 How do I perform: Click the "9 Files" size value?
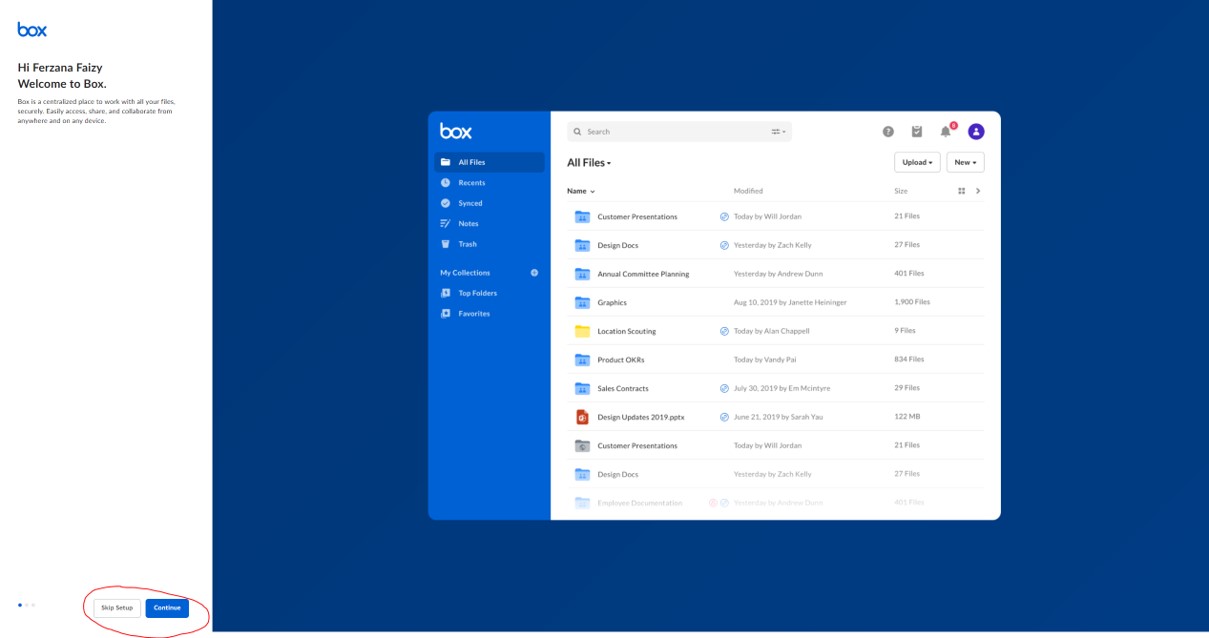906,331
